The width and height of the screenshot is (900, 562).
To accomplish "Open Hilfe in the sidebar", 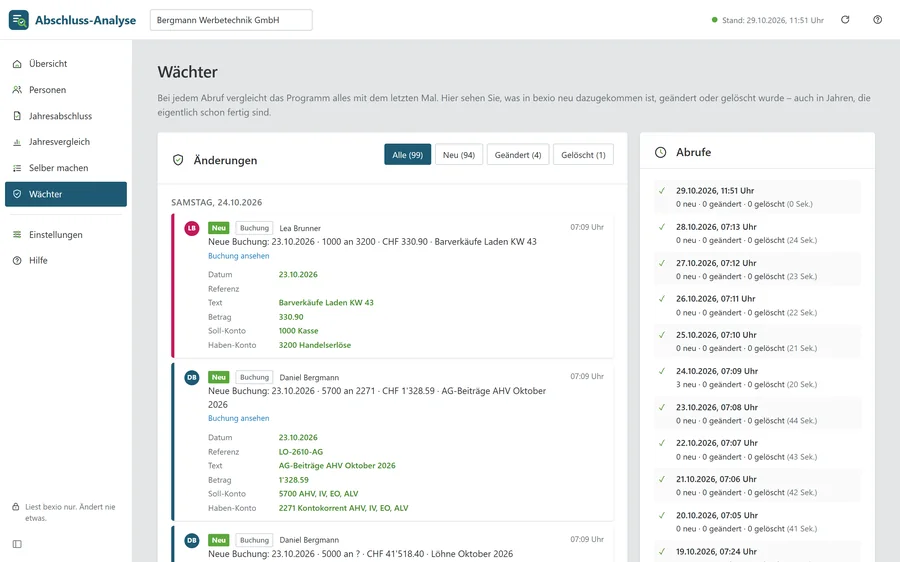I will pos(66,260).
